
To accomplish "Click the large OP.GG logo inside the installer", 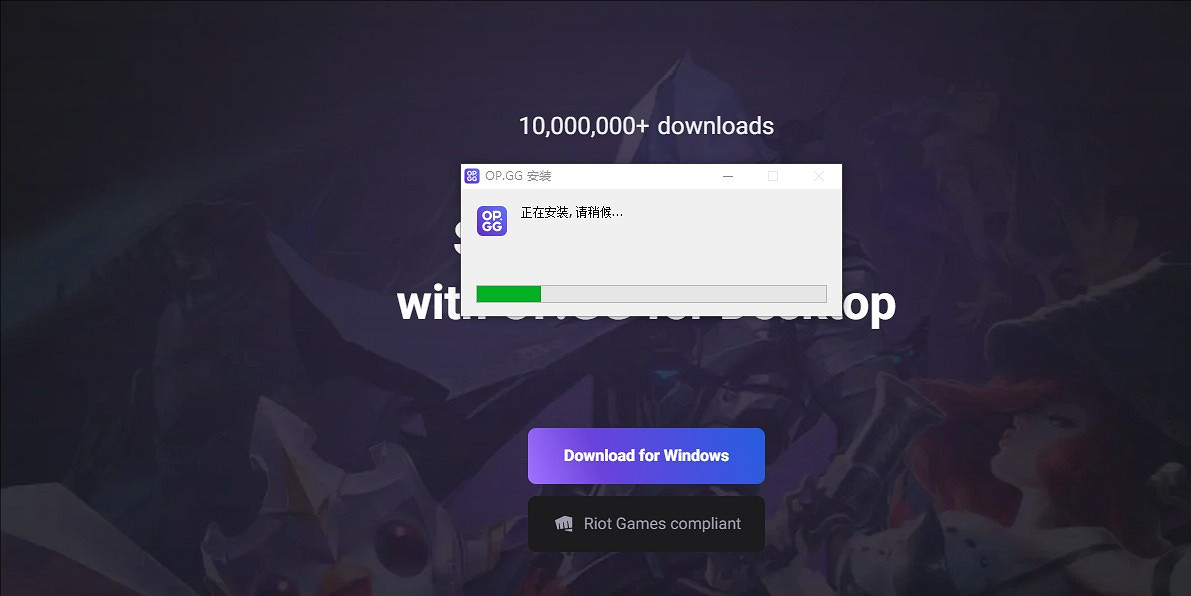I will [x=492, y=221].
